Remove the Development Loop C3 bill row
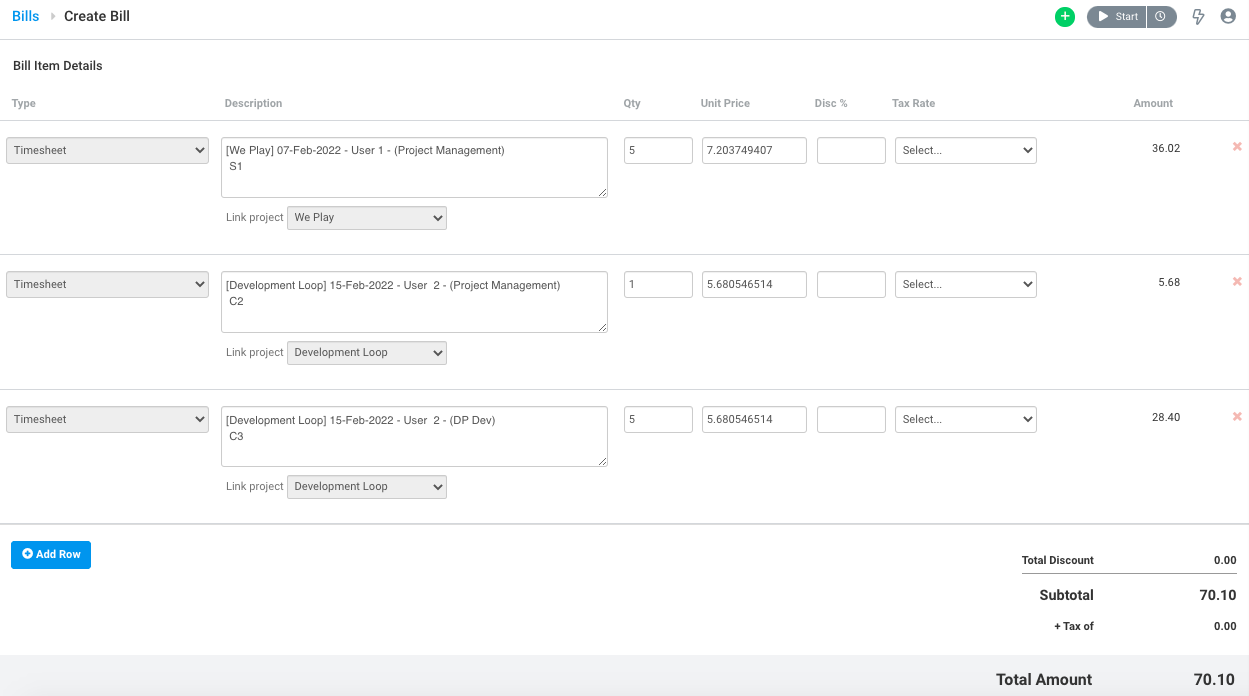1249x696 pixels. 1237,416
